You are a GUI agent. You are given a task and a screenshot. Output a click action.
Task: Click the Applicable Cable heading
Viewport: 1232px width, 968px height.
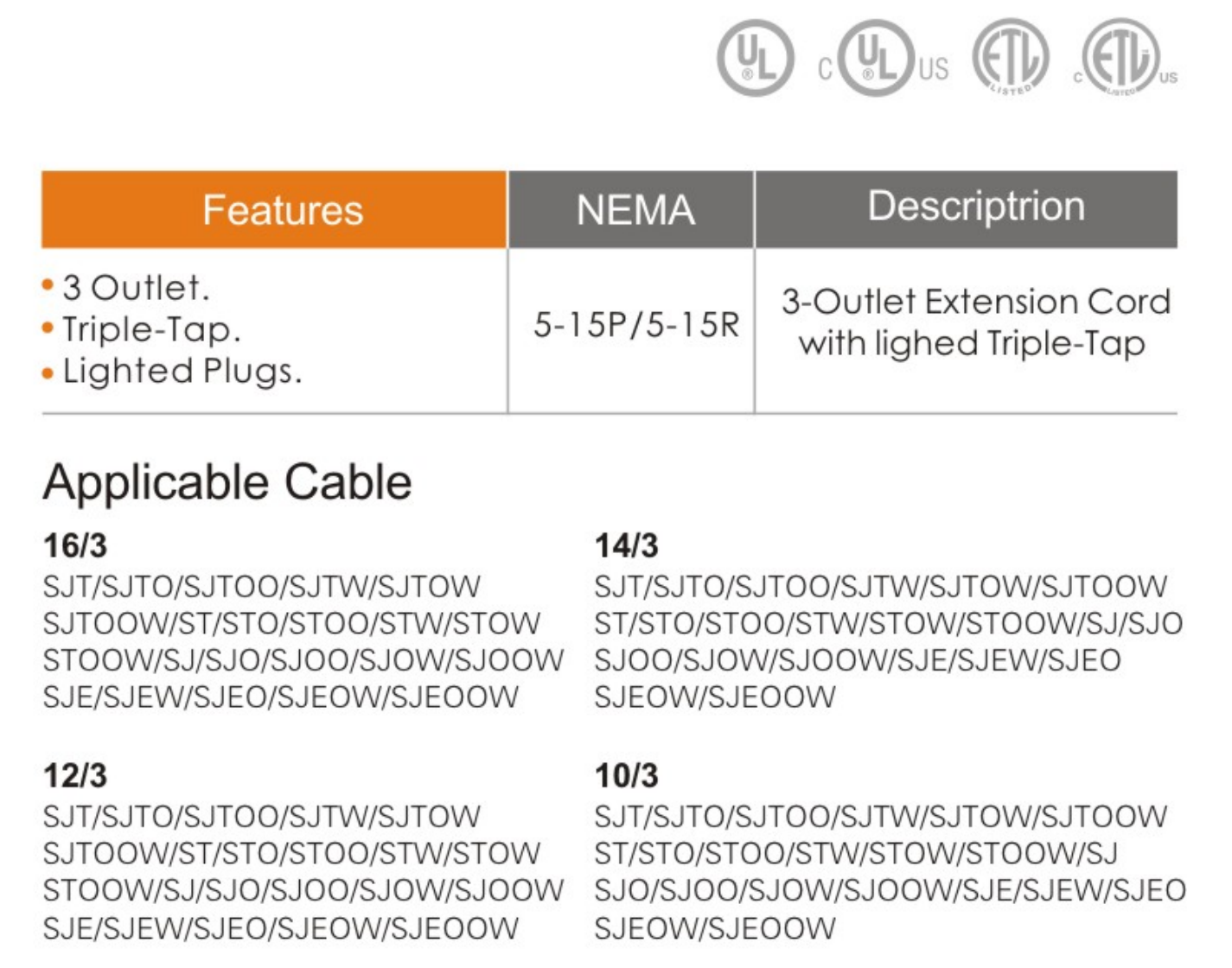point(227,481)
